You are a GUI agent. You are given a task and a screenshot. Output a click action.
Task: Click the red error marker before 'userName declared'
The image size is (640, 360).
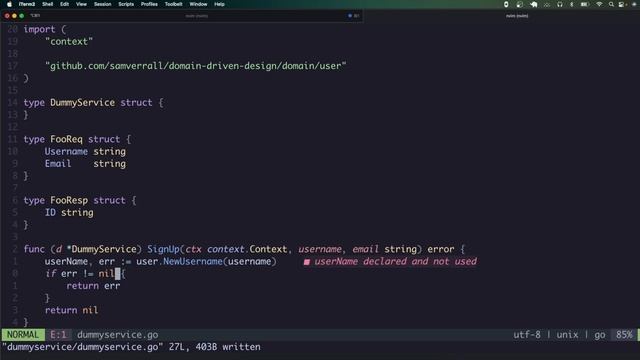[x=307, y=262]
